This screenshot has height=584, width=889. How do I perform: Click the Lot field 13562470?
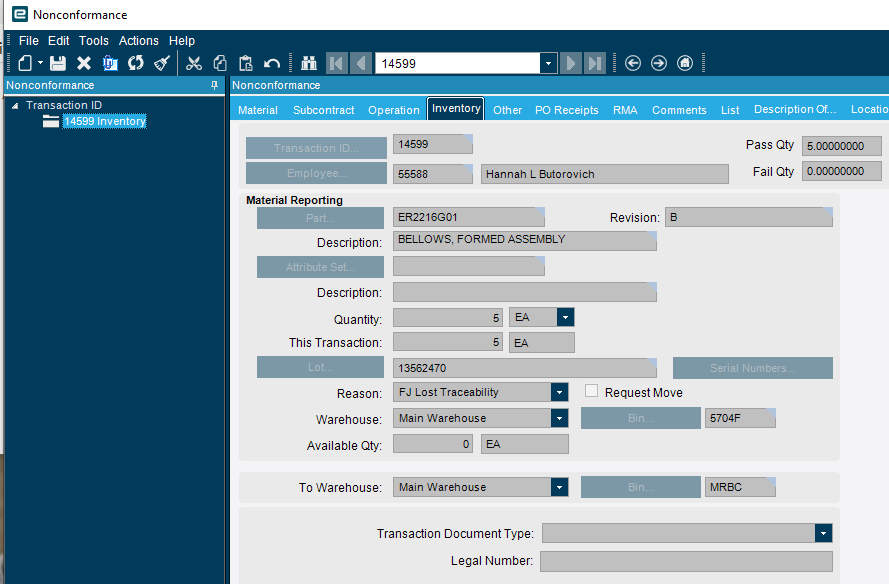tap(525, 368)
